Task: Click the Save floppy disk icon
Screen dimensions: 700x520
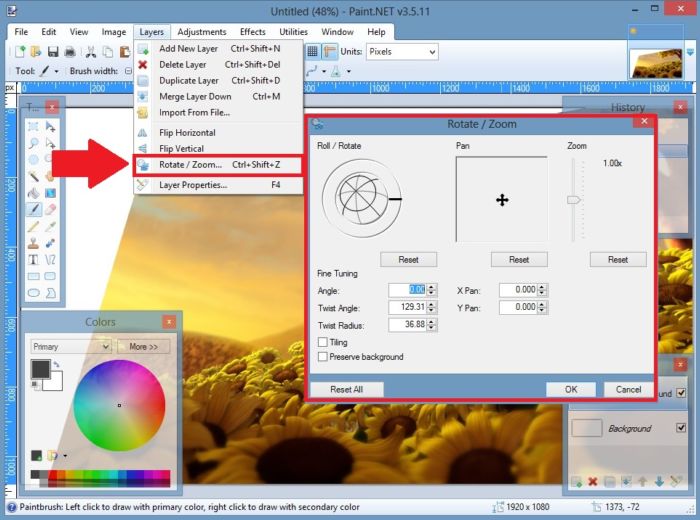Action: [53, 52]
